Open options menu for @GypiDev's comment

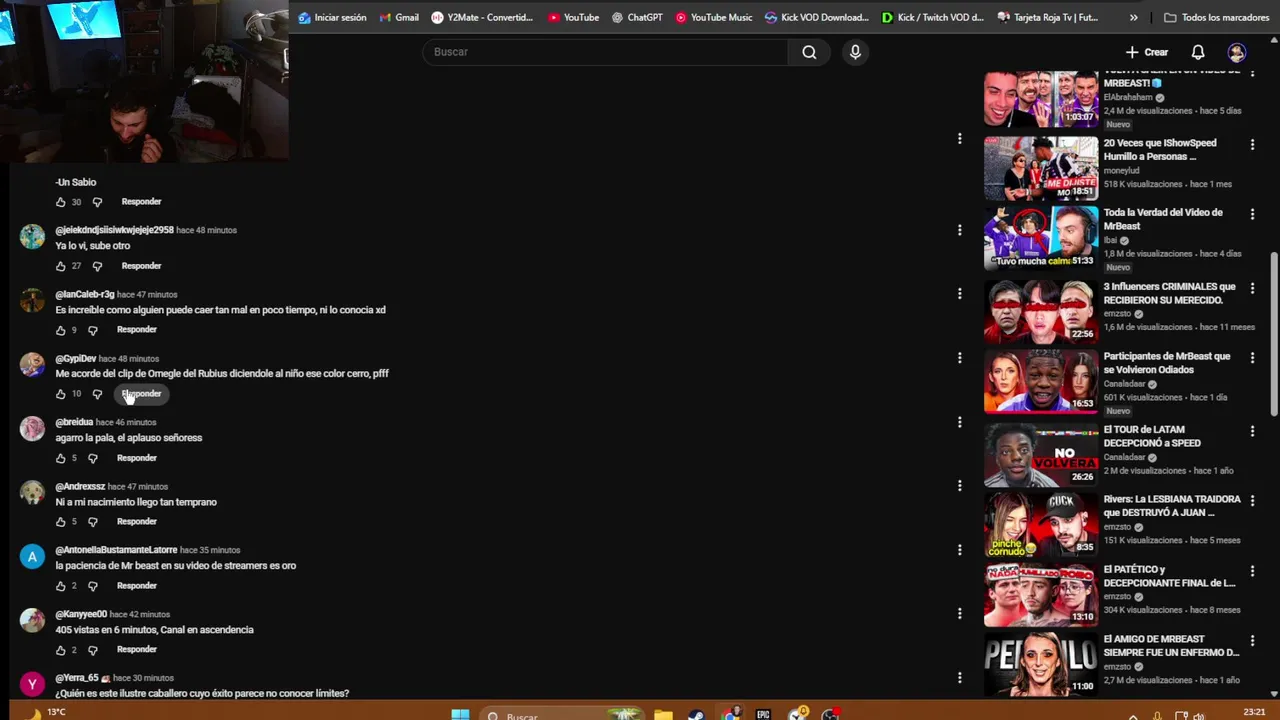959,358
